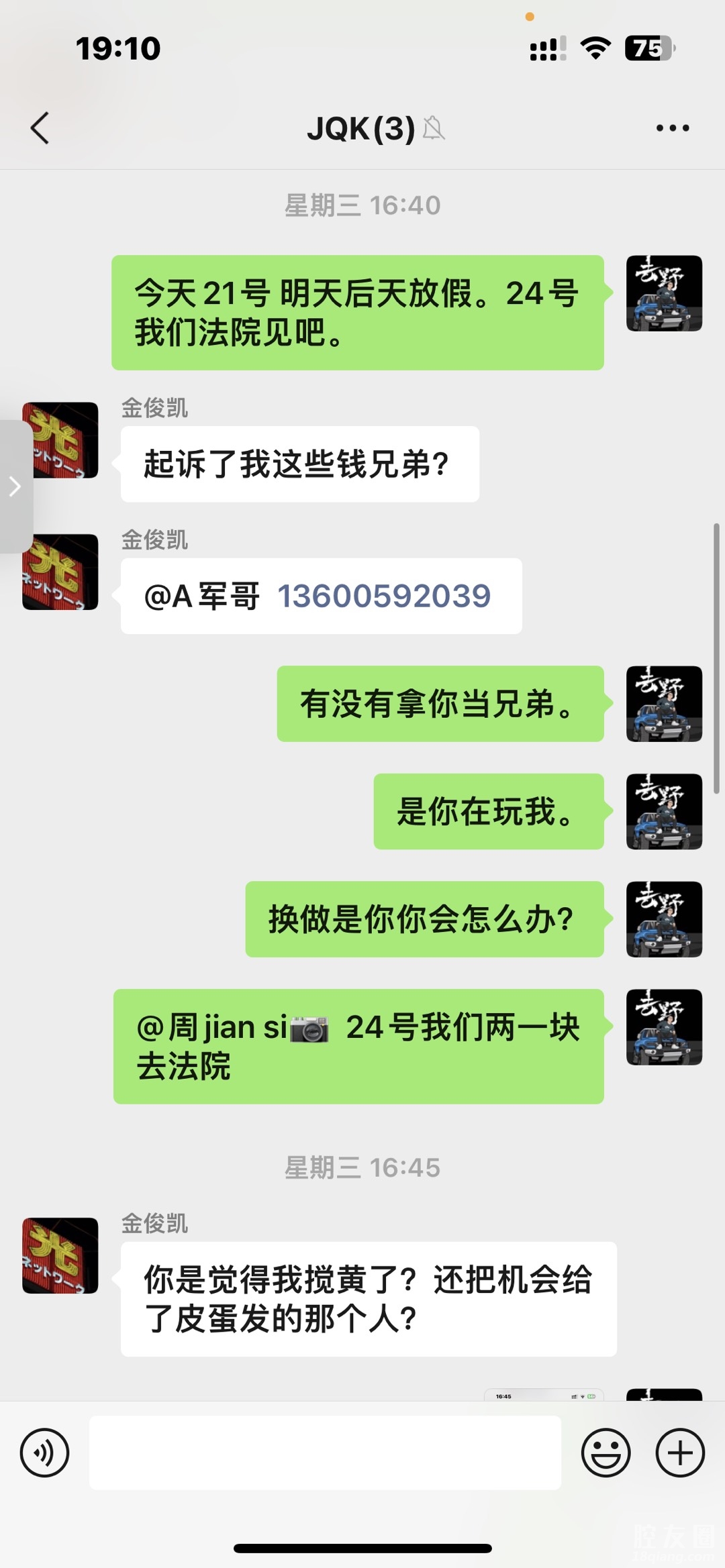
Task: Tap the muted bell icon beside JQK(3)
Action: tap(434, 128)
